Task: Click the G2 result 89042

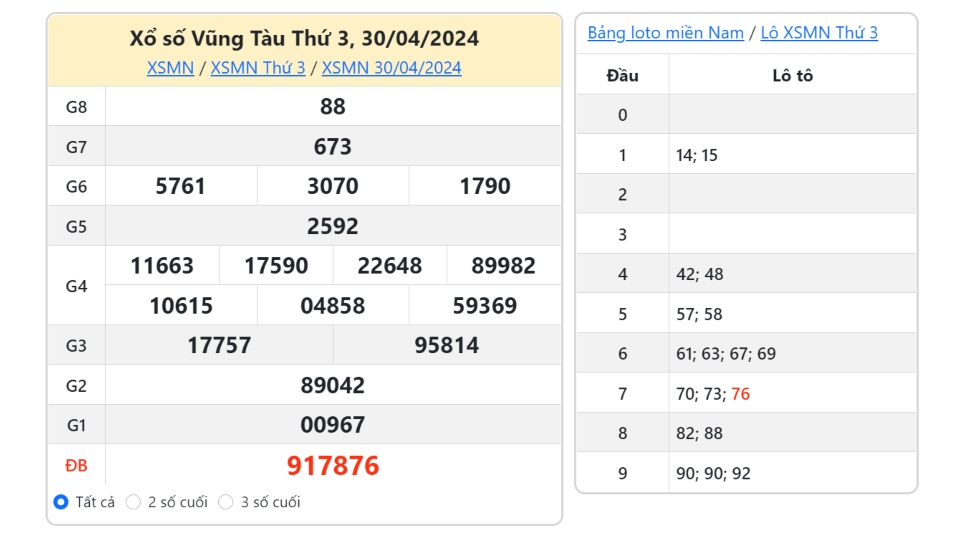Action: (333, 386)
